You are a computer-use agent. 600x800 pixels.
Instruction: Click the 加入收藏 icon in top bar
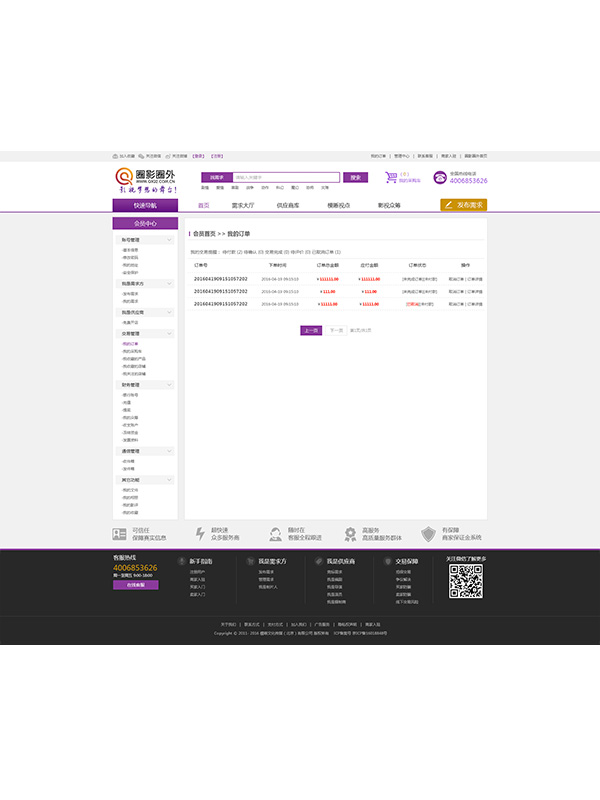(115, 156)
